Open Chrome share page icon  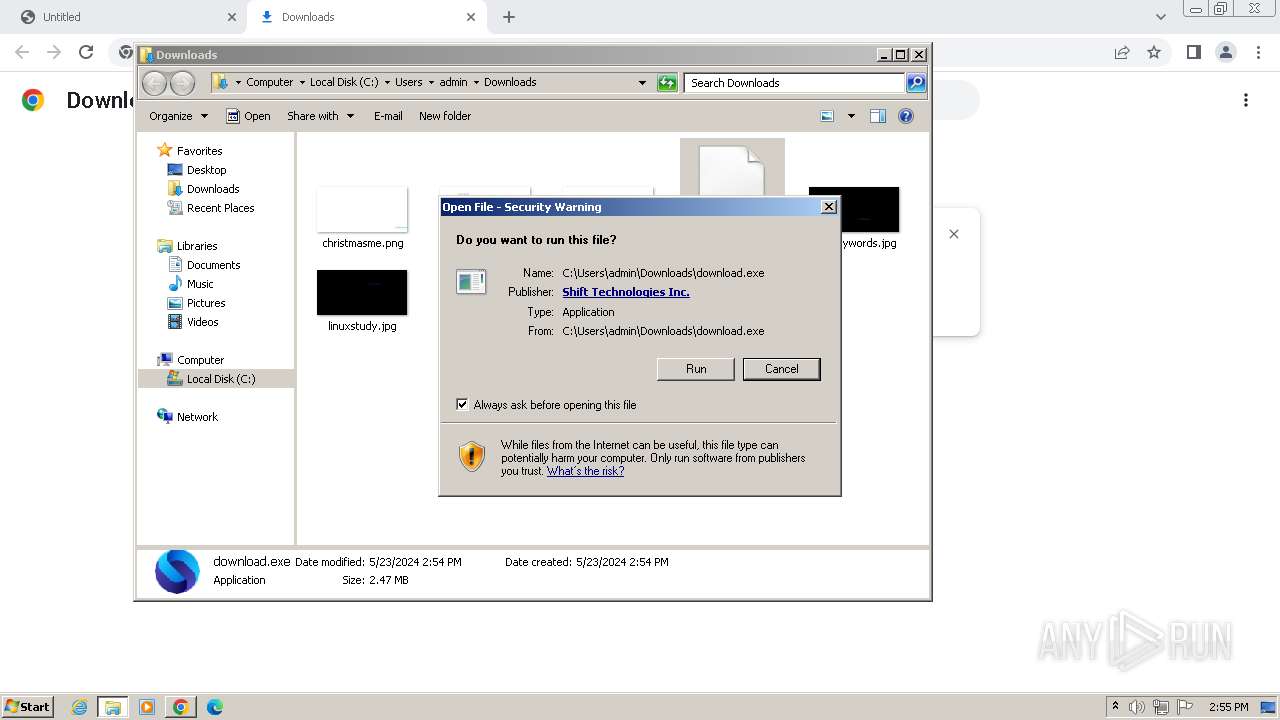point(1122,52)
